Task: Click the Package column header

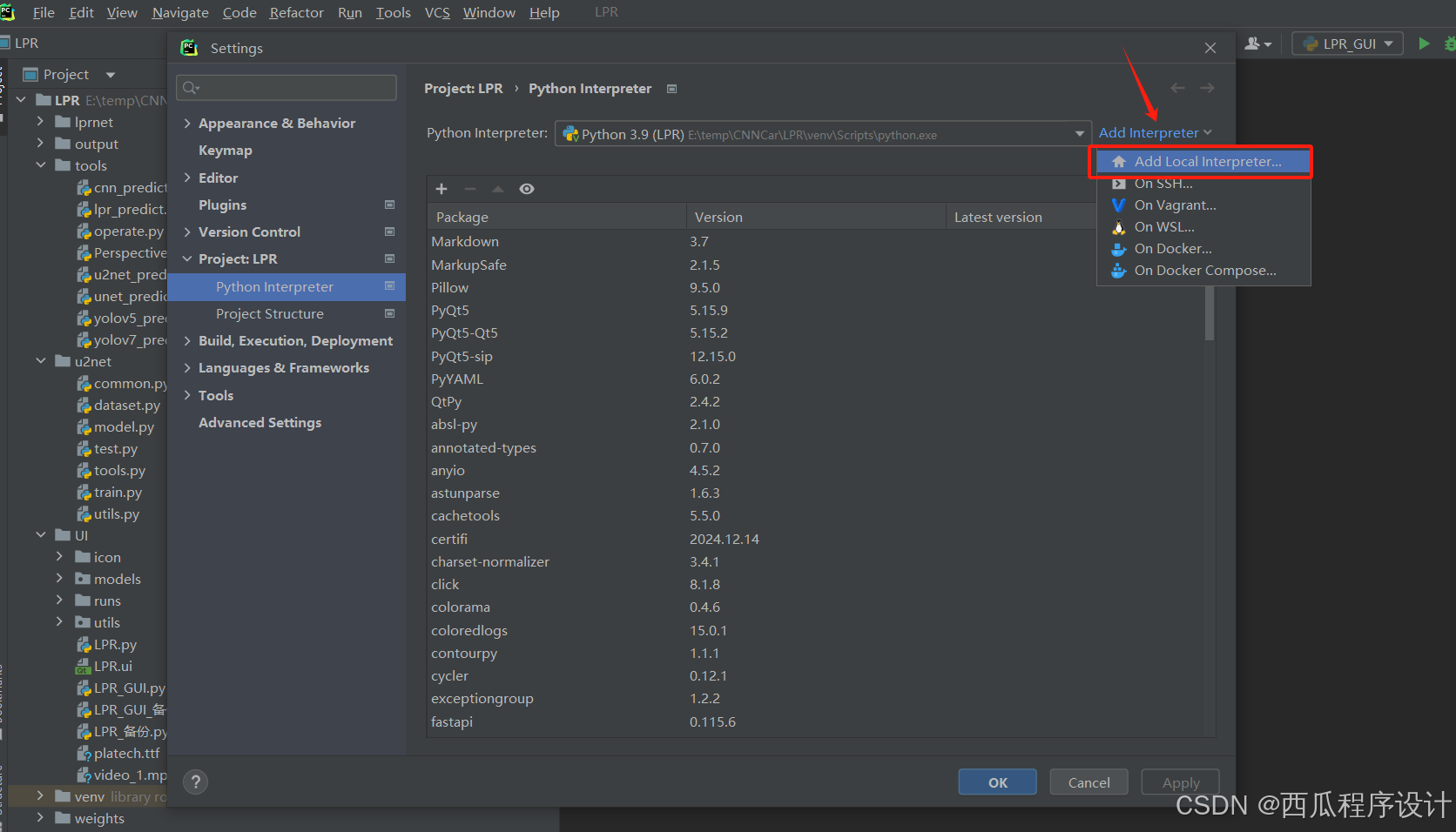Action: [x=556, y=217]
